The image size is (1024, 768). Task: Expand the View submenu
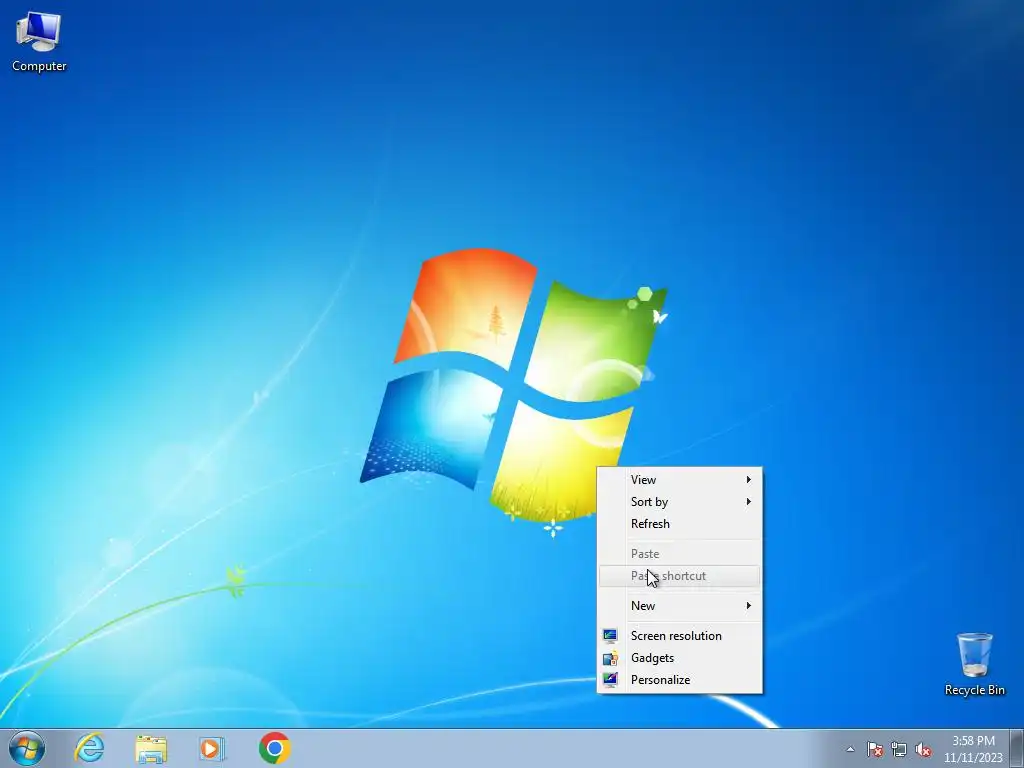680,479
